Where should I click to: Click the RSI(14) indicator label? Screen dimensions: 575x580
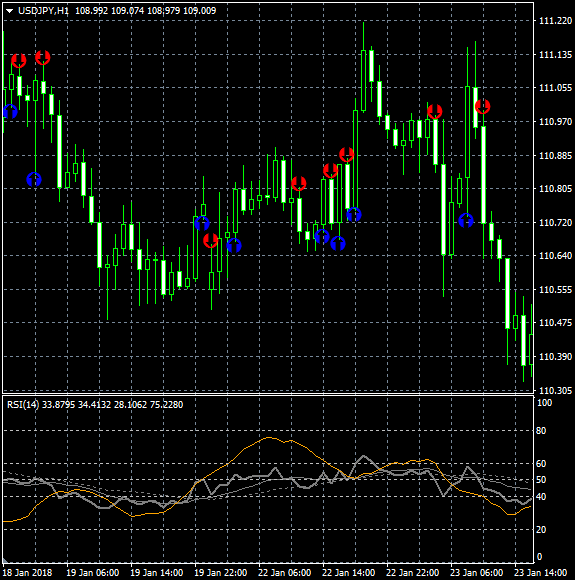coord(23,405)
